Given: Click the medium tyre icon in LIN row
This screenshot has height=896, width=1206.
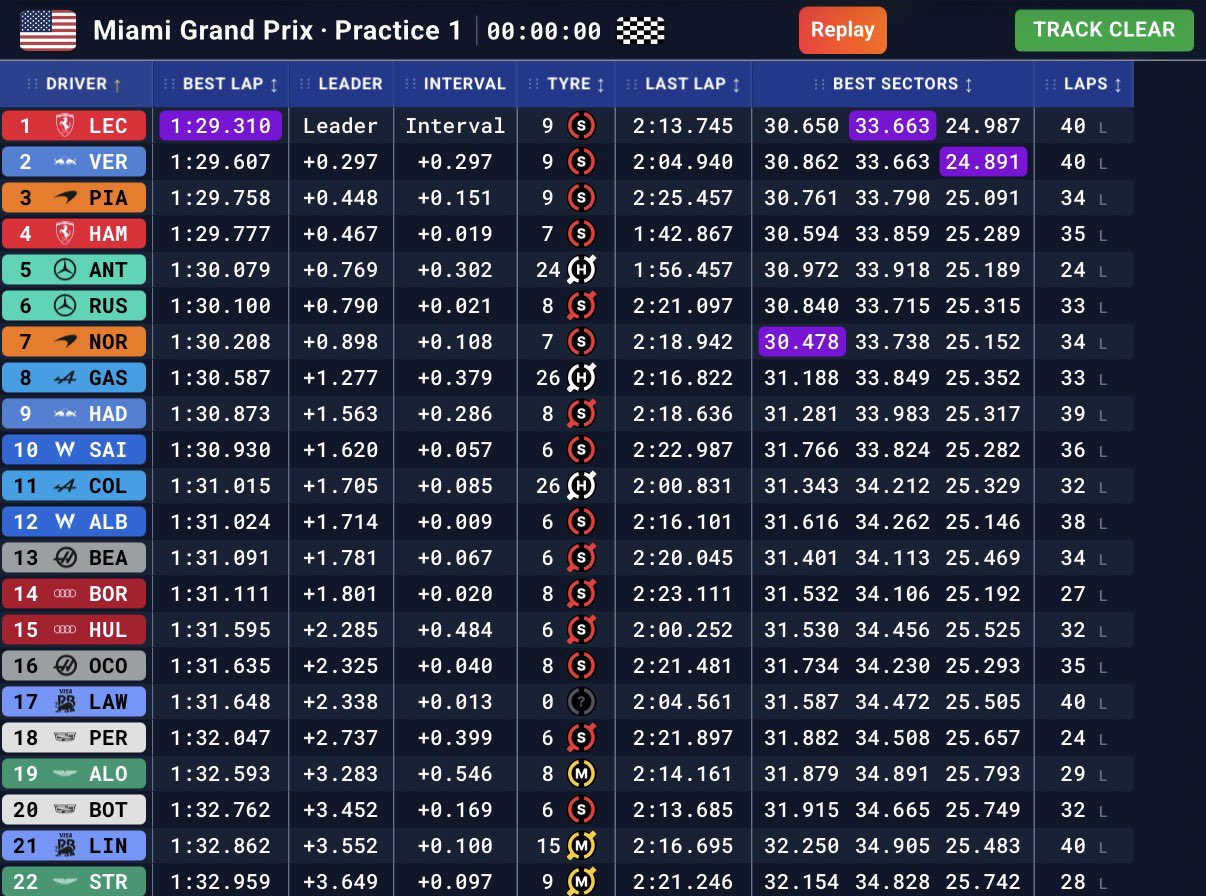Looking at the screenshot, I should [581, 846].
